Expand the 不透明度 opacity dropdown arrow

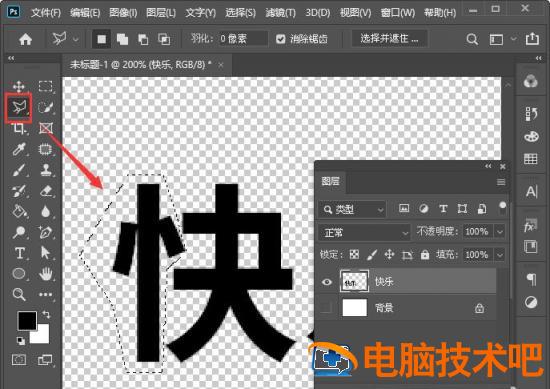500,232
